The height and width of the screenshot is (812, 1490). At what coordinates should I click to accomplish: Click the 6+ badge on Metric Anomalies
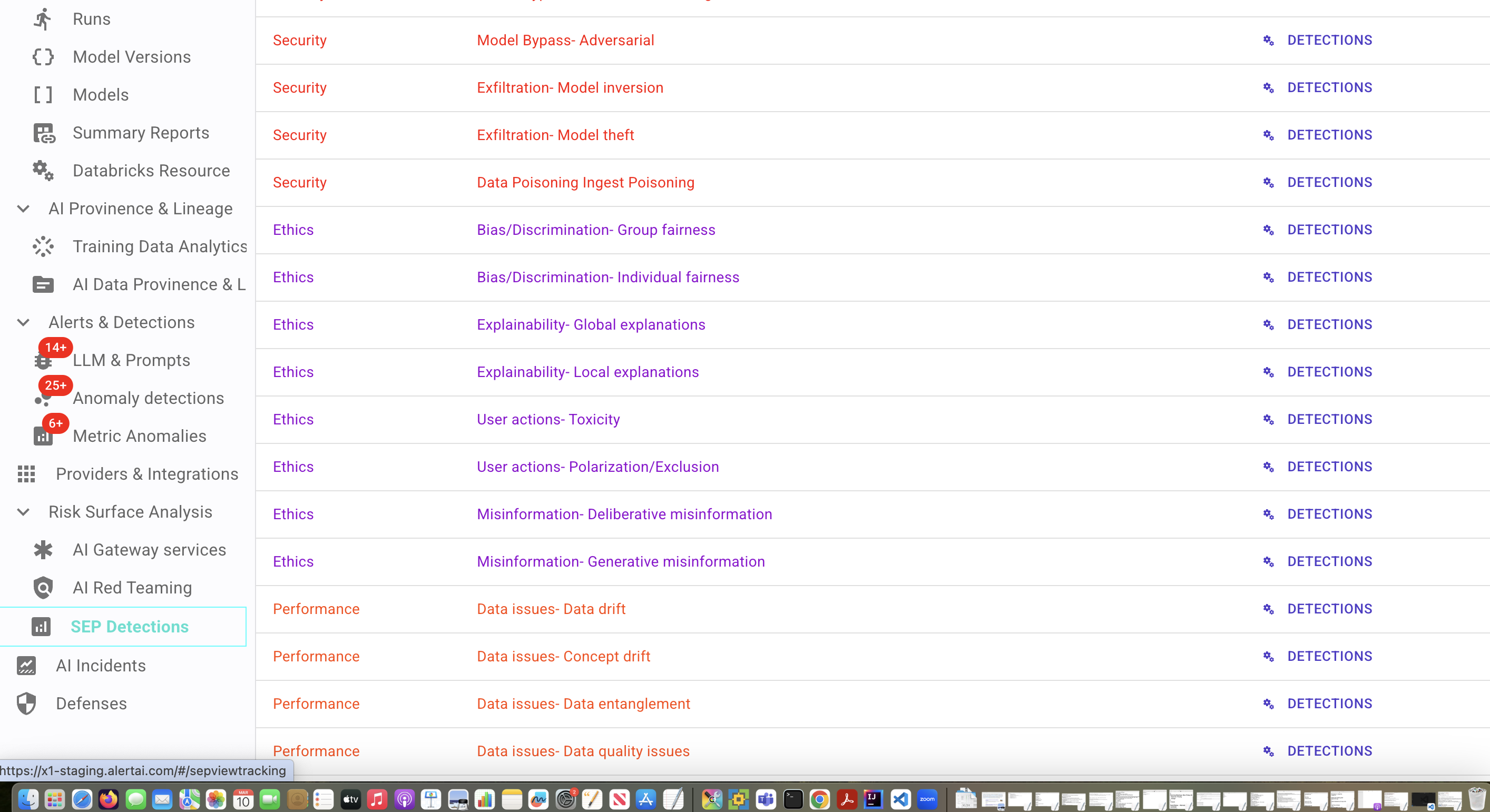55,423
